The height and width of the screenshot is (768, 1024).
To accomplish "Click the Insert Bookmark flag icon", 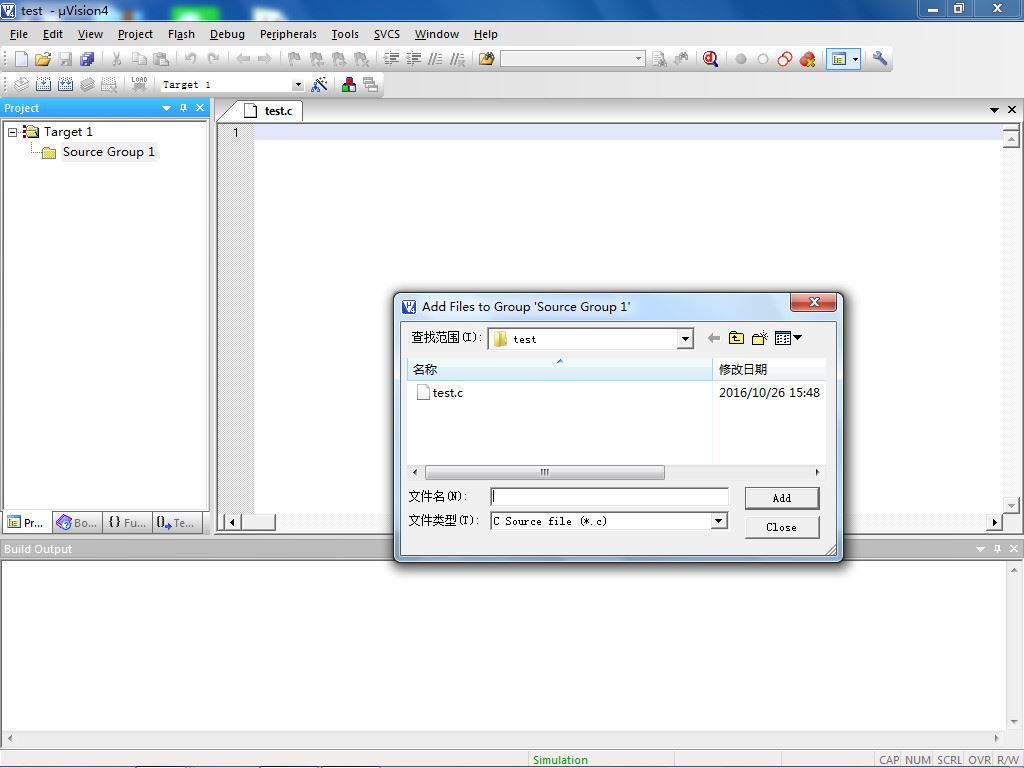I will [x=295, y=59].
